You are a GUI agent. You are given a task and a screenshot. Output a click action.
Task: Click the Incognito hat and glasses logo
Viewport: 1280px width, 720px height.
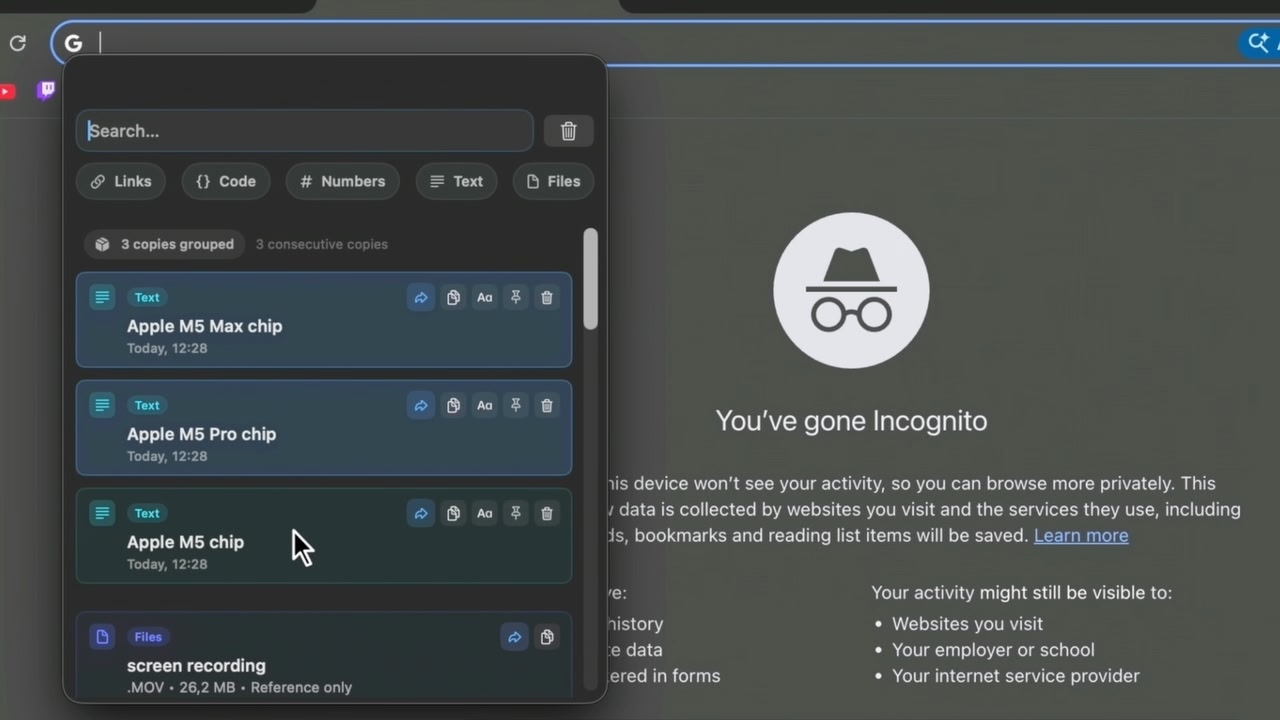click(851, 290)
